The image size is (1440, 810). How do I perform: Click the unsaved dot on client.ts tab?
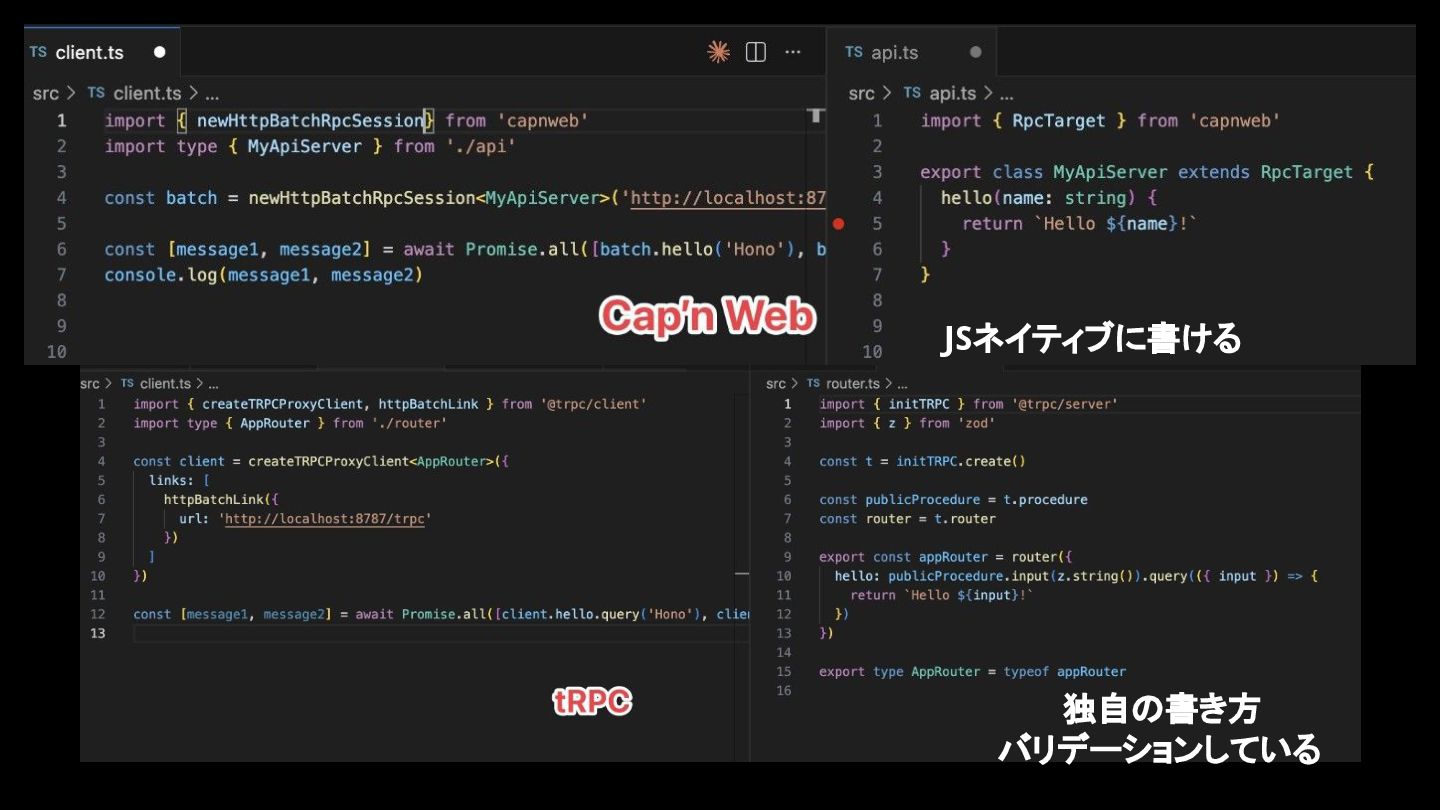pyautogui.click(x=159, y=52)
